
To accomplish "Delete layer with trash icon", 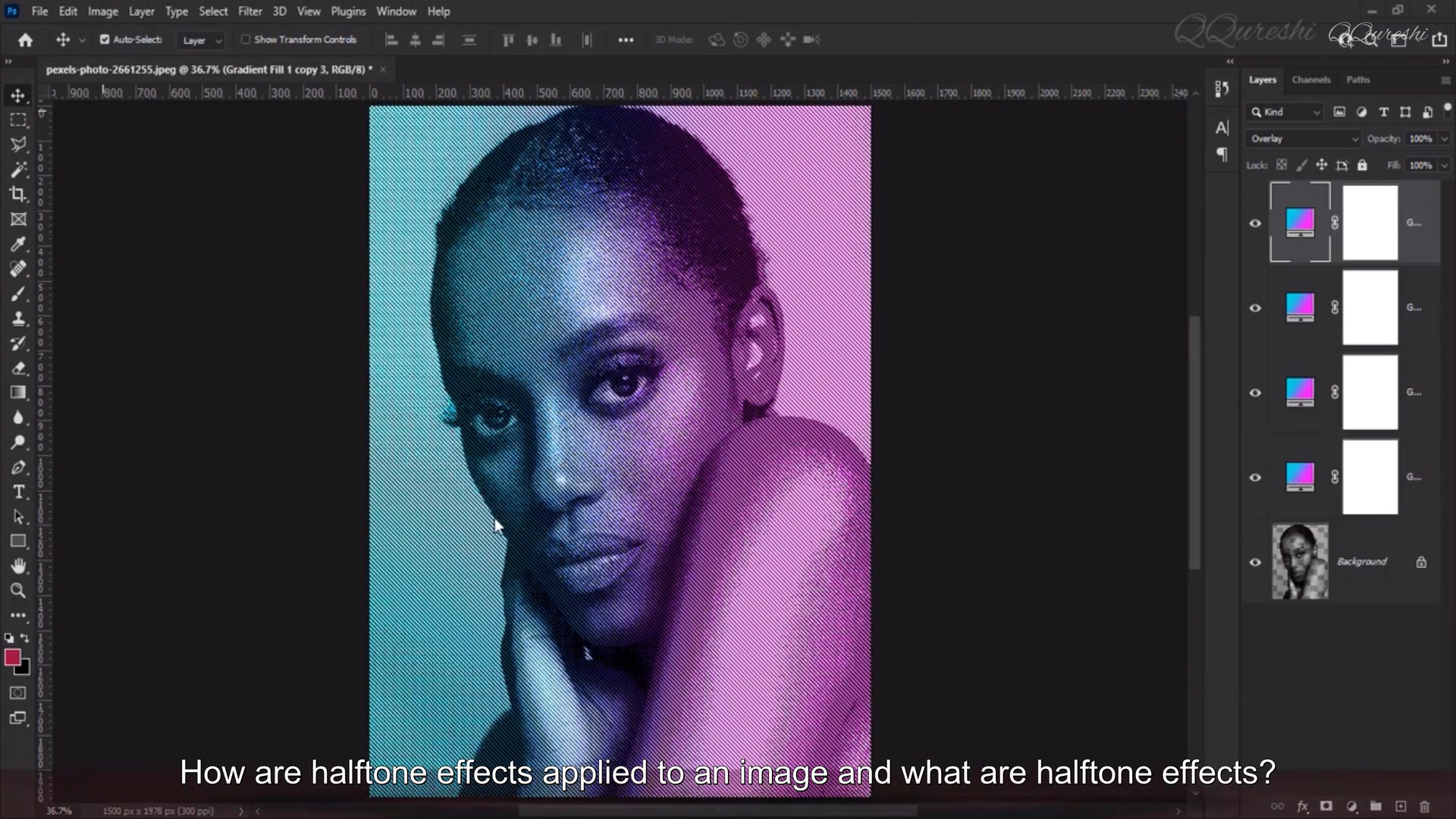I will click(1425, 806).
